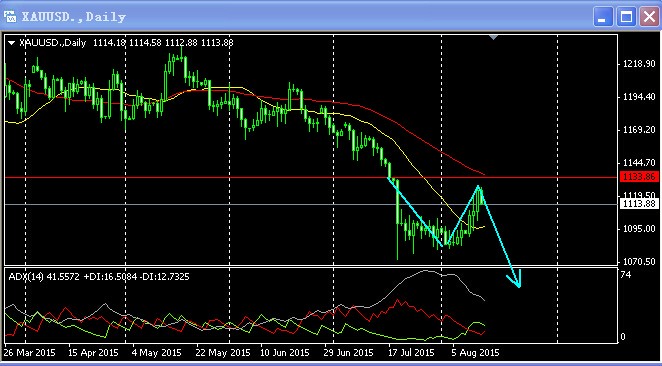The height and width of the screenshot is (366, 662).
Task: Minimize the XAUUSD Daily chart window
Action: (x=602, y=17)
